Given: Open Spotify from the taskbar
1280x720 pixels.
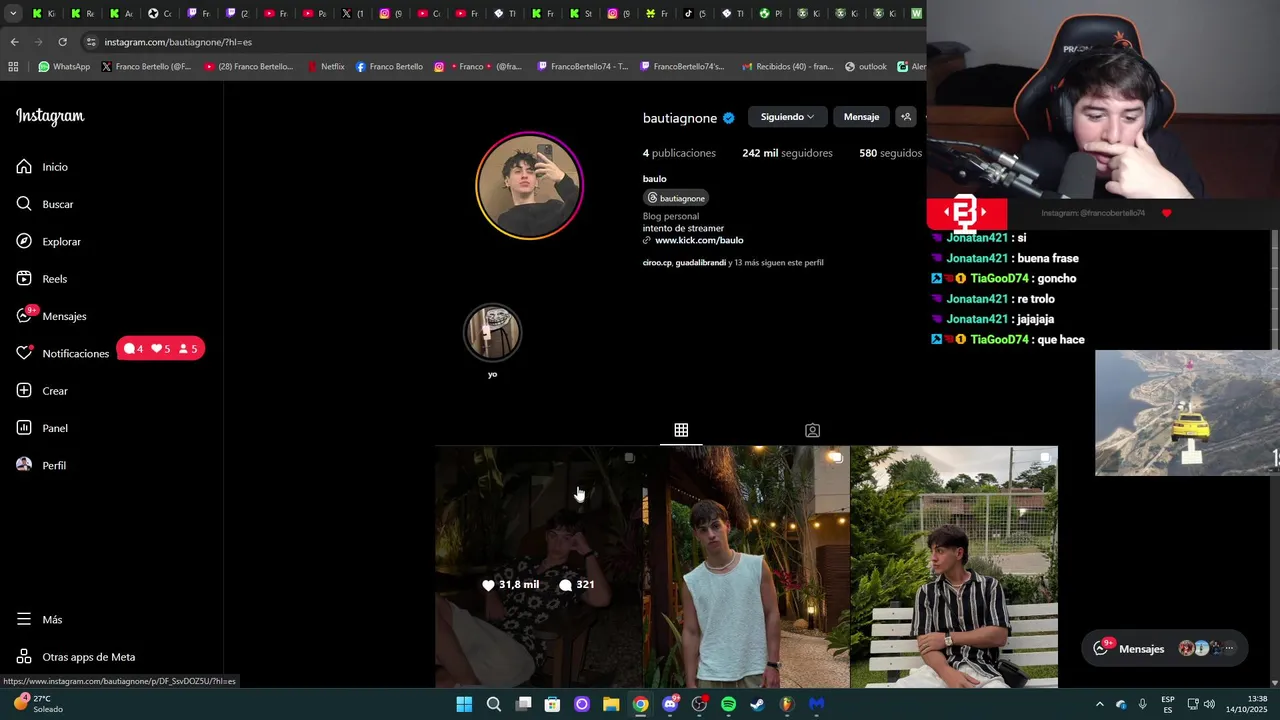Looking at the screenshot, I should tap(728, 704).
